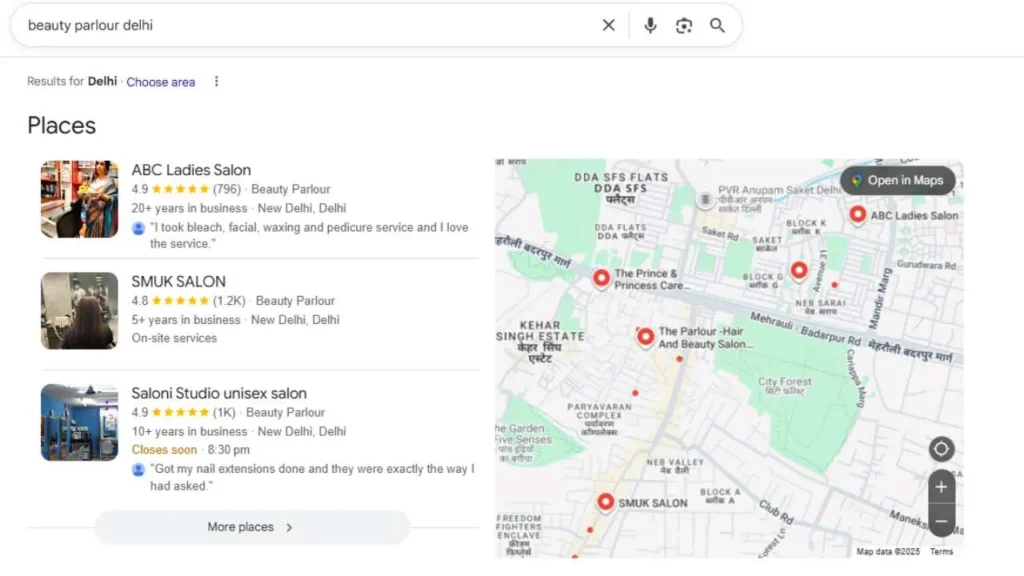
Task: Click the search magnifier icon
Action: pos(717,25)
